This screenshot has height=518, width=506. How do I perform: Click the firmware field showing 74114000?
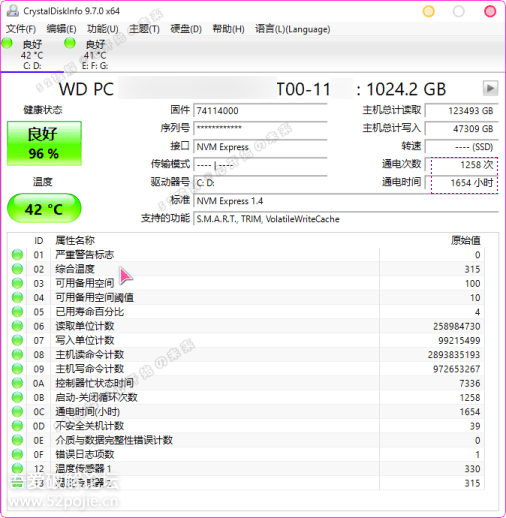pos(260,110)
